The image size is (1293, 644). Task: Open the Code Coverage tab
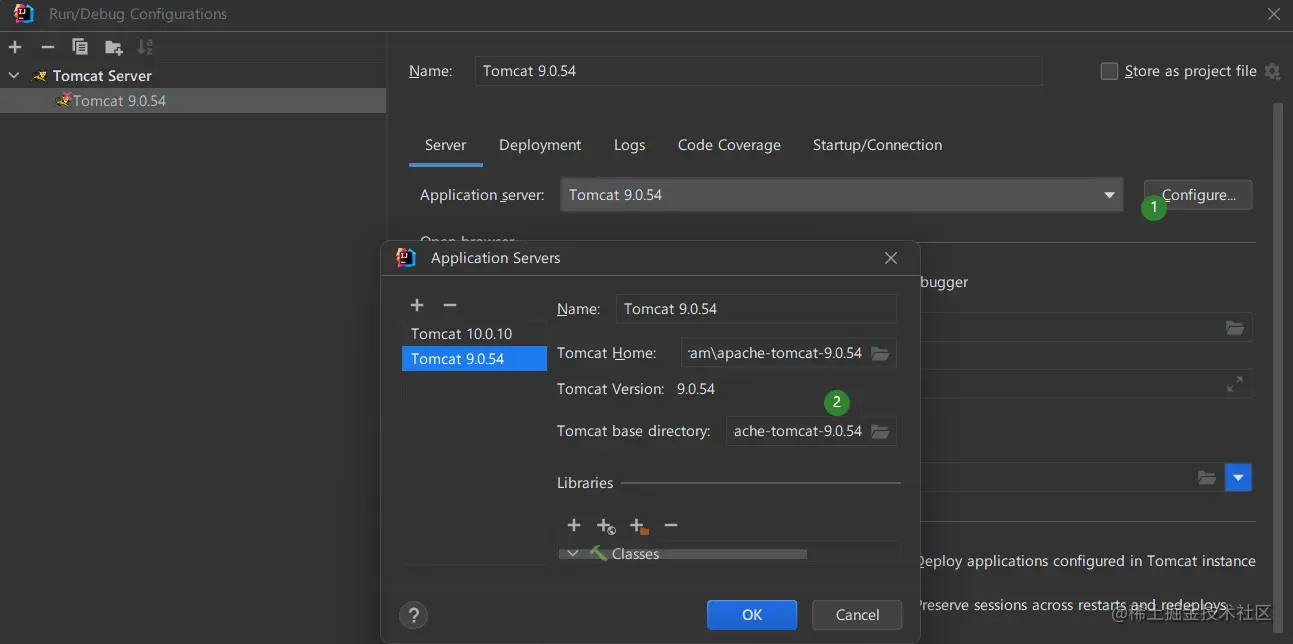click(729, 145)
